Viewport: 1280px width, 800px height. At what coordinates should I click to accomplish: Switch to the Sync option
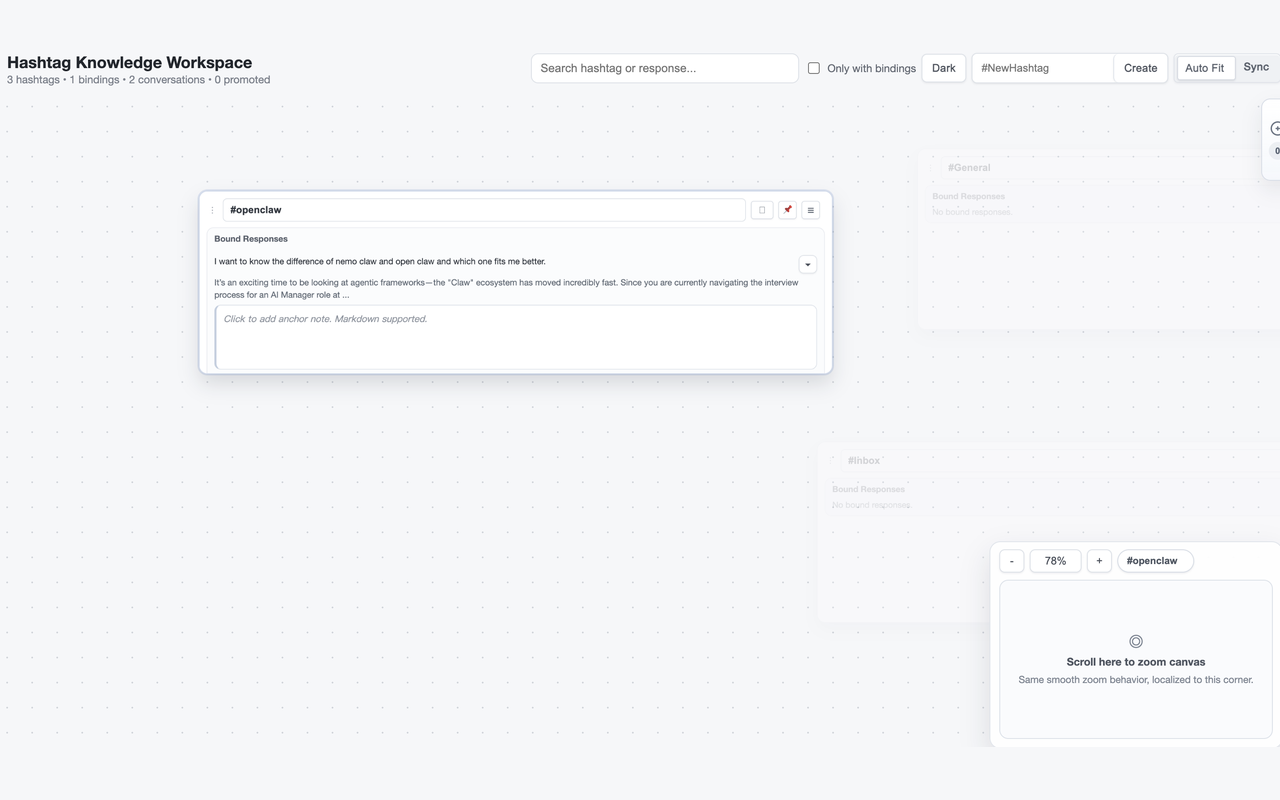tap(1256, 66)
